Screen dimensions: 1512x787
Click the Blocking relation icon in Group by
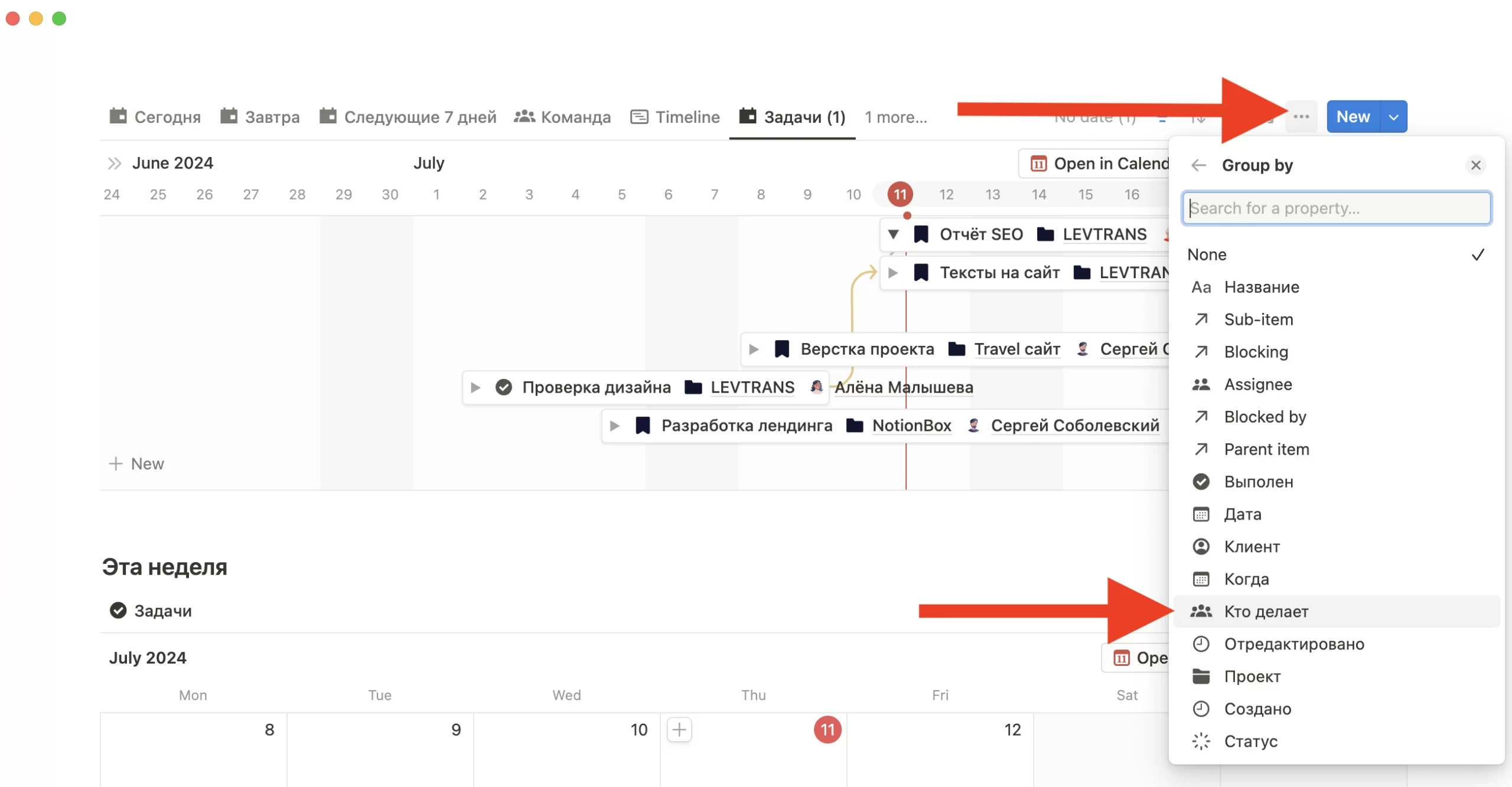tap(1201, 352)
